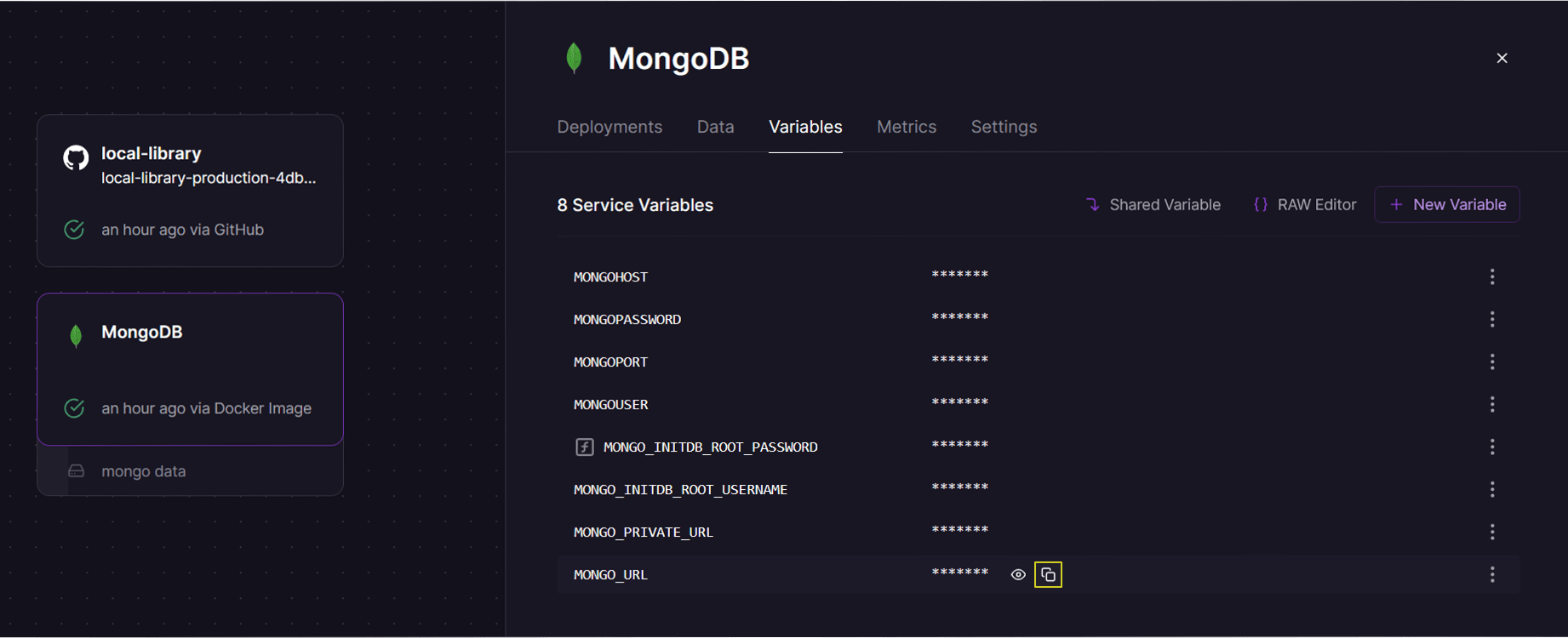The height and width of the screenshot is (638, 1568).
Task: Open the RAW Editor
Action: [1305, 205]
